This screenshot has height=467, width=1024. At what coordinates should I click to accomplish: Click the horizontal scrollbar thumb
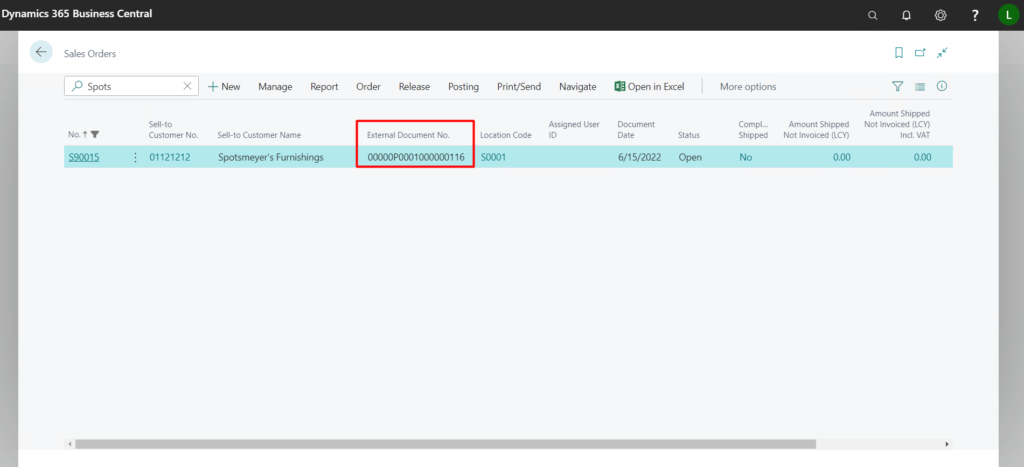(x=445, y=444)
